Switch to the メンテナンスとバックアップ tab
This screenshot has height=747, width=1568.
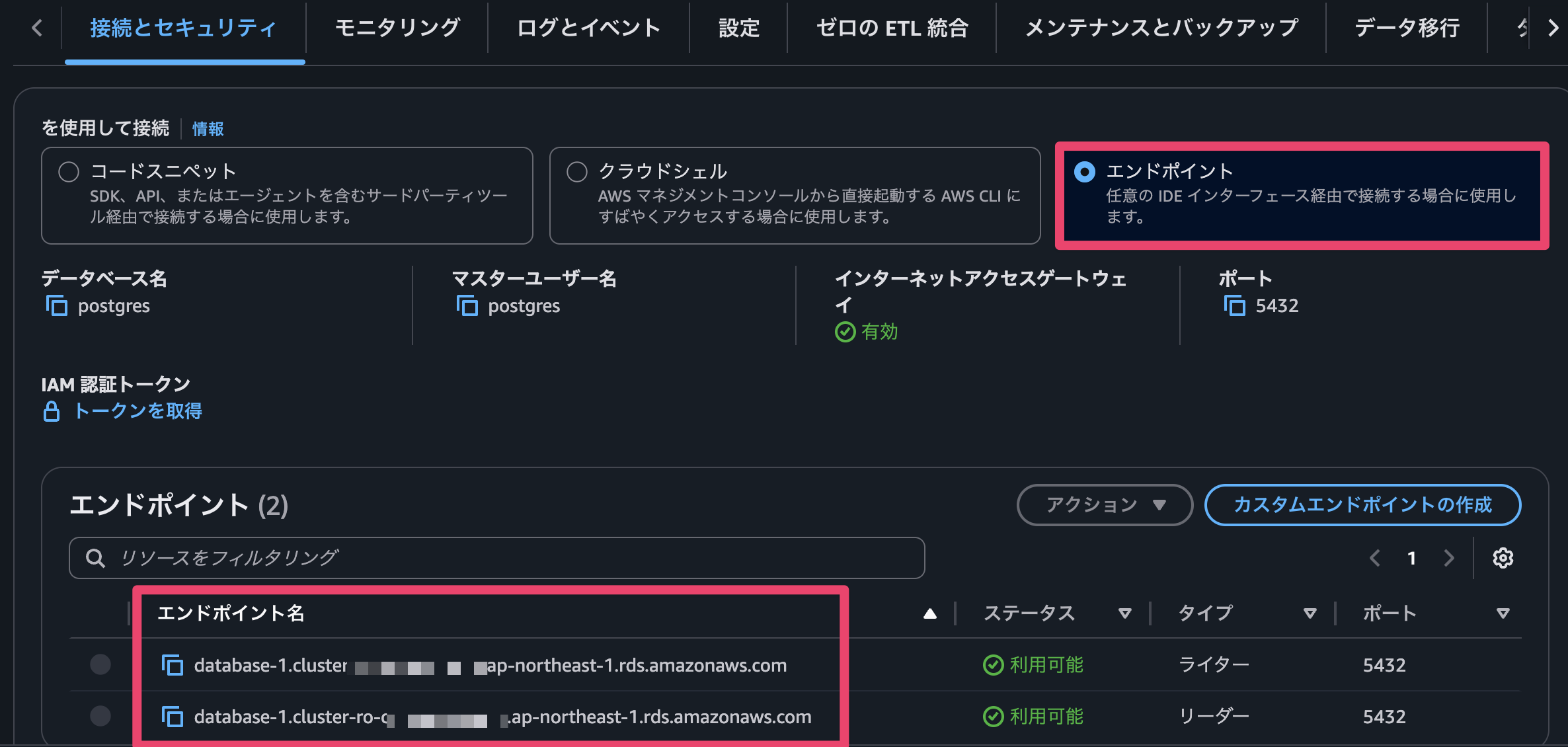tap(1160, 28)
